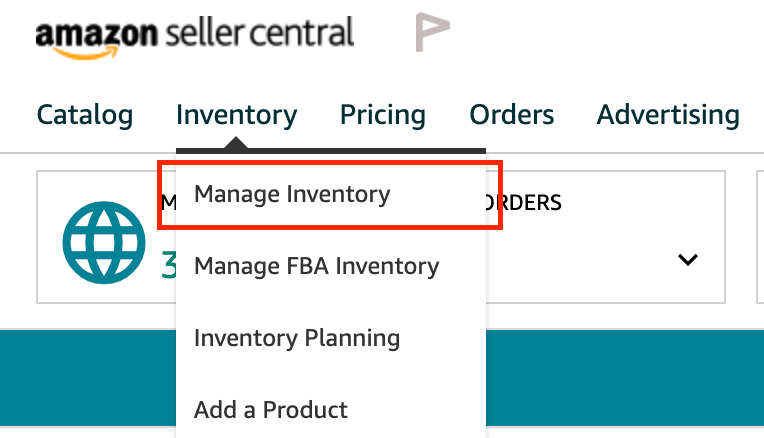Click the teal number 3 link

[x=168, y=264]
